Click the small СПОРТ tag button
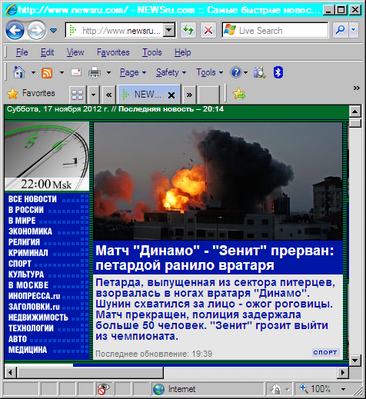 325,352
